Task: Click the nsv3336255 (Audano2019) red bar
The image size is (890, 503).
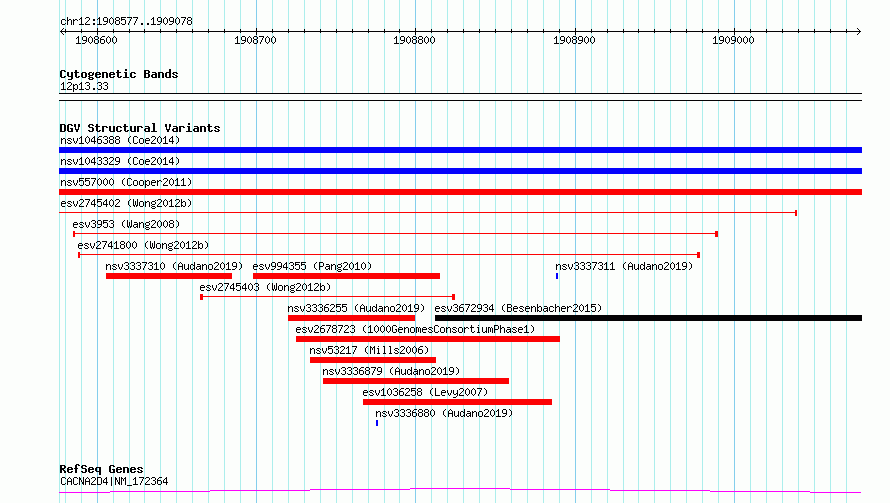Action: [351, 318]
